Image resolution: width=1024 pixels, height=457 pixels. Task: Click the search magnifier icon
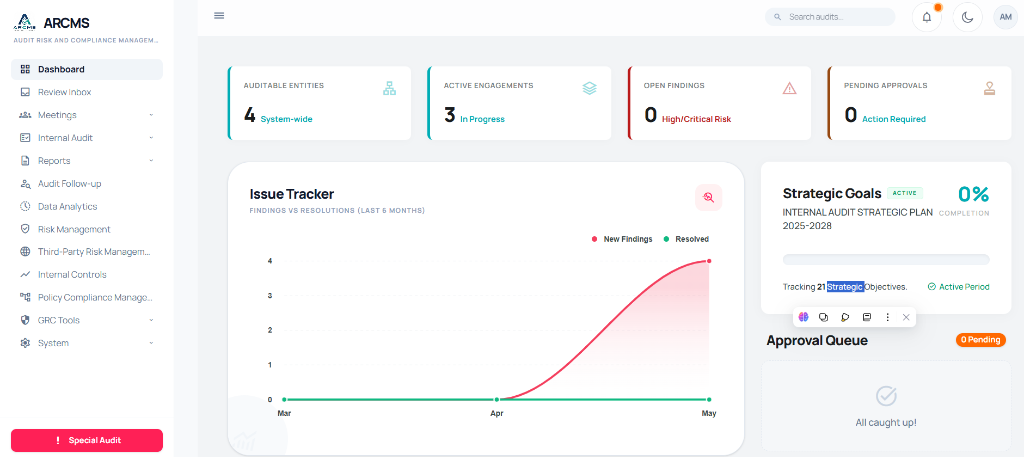(x=777, y=17)
